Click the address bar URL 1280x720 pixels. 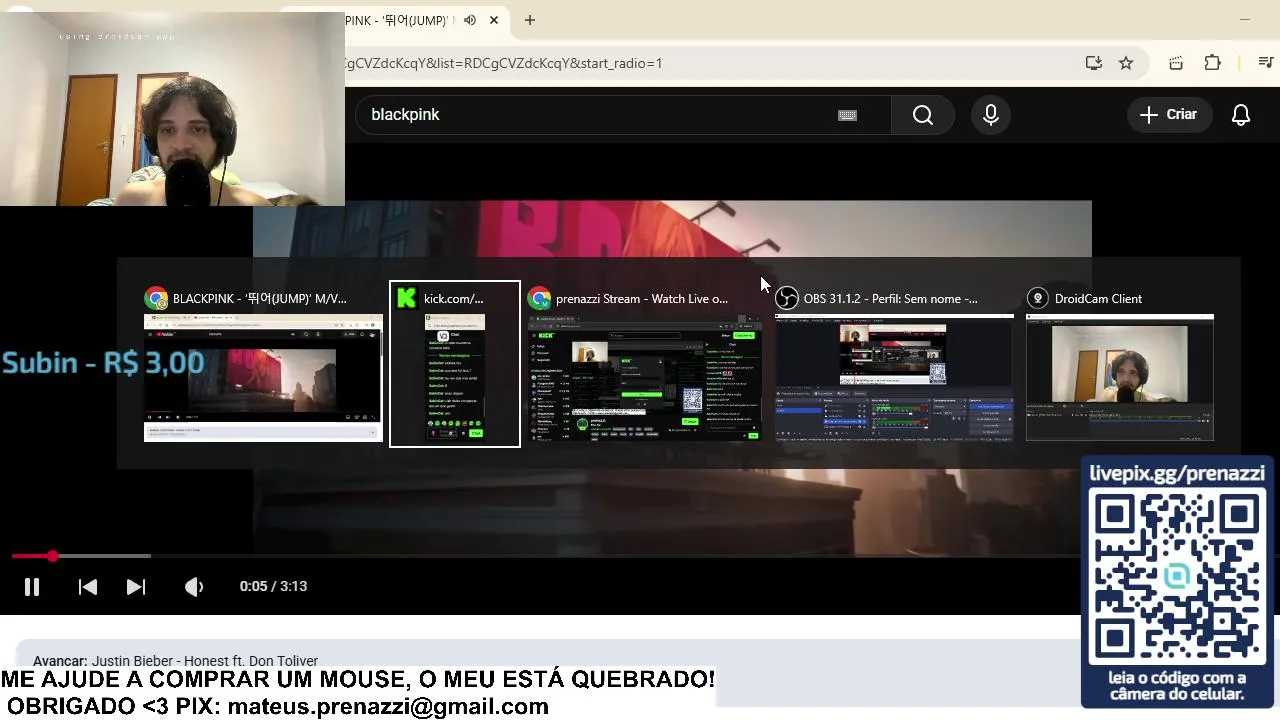(x=503, y=63)
